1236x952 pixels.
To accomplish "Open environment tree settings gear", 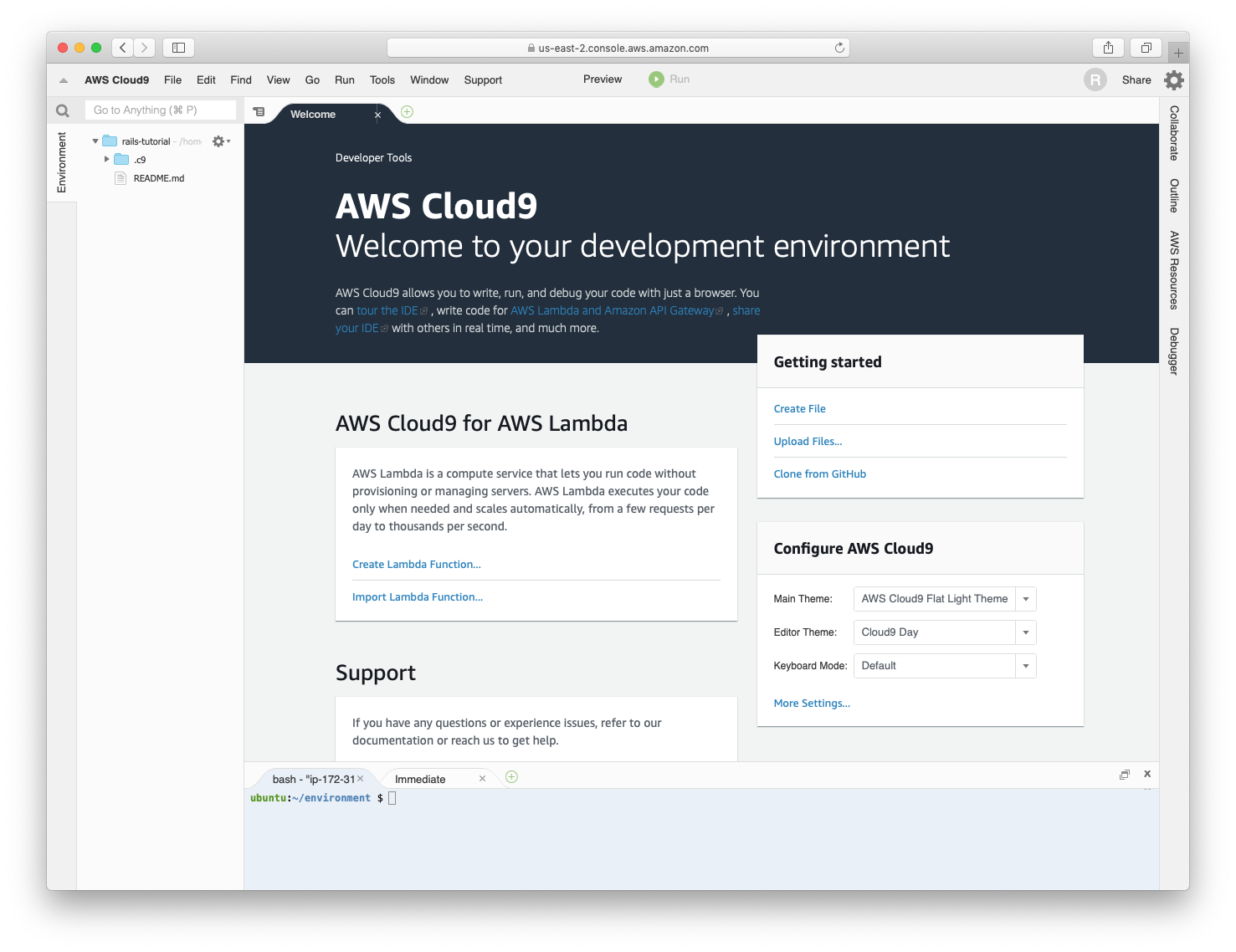I will [220, 141].
